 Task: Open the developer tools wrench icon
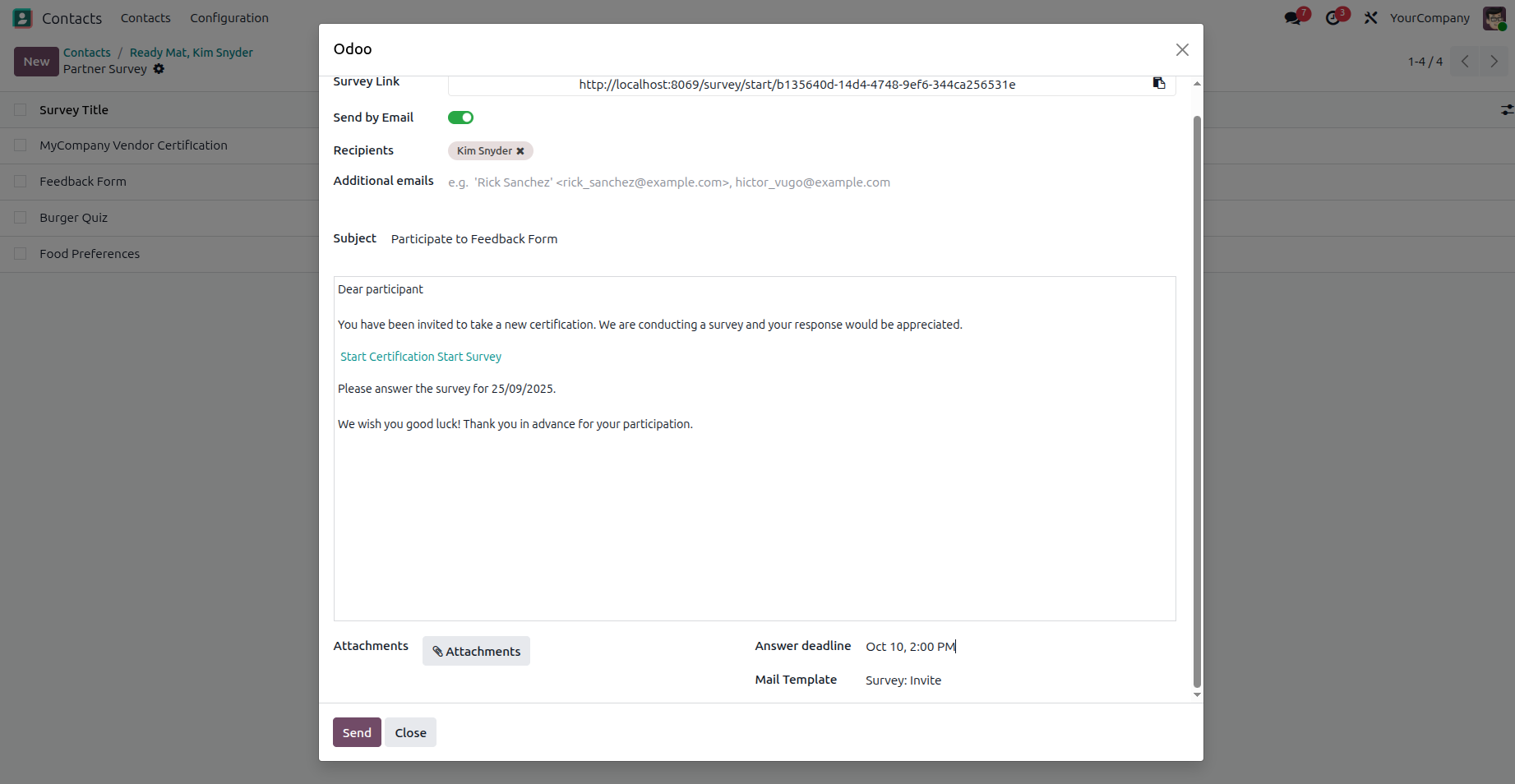1370,18
